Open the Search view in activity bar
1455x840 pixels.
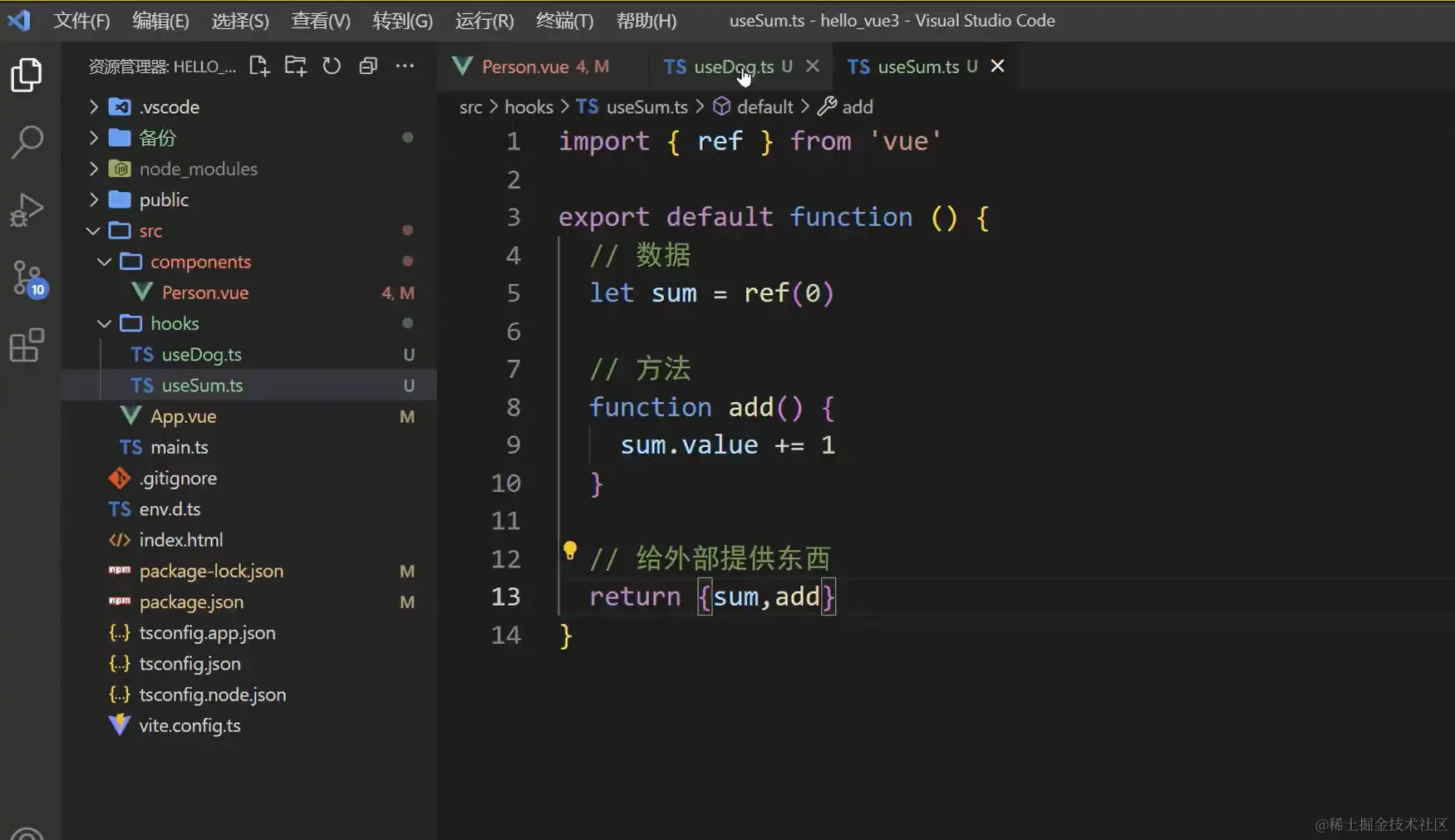tap(27, 142)
